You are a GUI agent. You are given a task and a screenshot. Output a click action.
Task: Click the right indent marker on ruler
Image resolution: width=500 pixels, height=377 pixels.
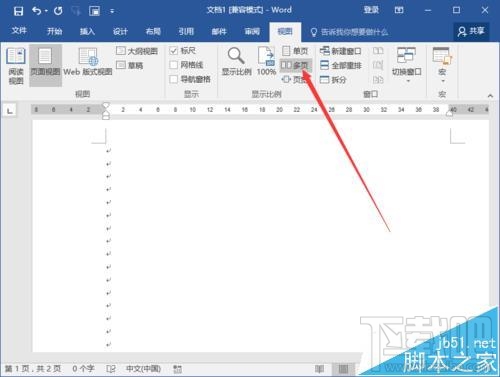click(449, 113)
